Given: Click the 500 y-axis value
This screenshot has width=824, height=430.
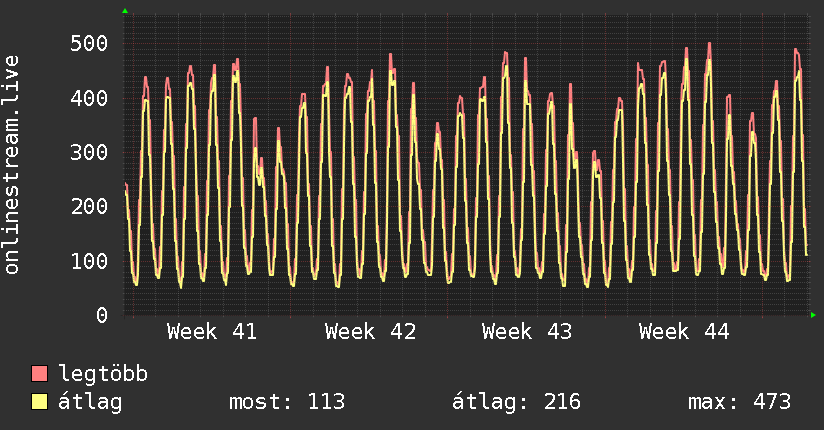Looking at the screenshot, I should (89, 44).
